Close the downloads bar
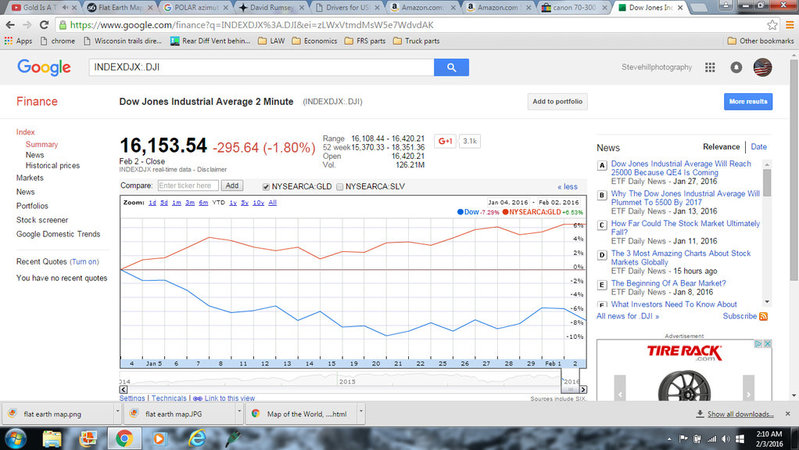This screenshot has height=450, width=799. (x=788, y=414)
